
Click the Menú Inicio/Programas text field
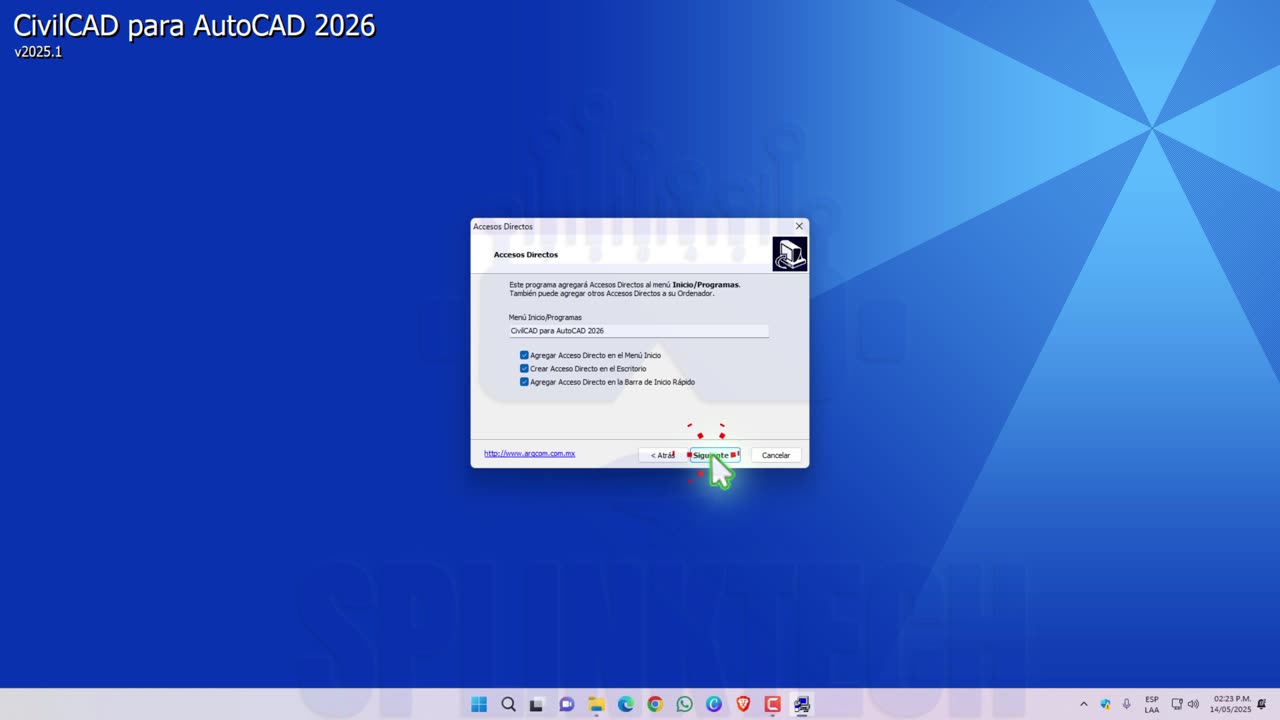pos(639,330)
